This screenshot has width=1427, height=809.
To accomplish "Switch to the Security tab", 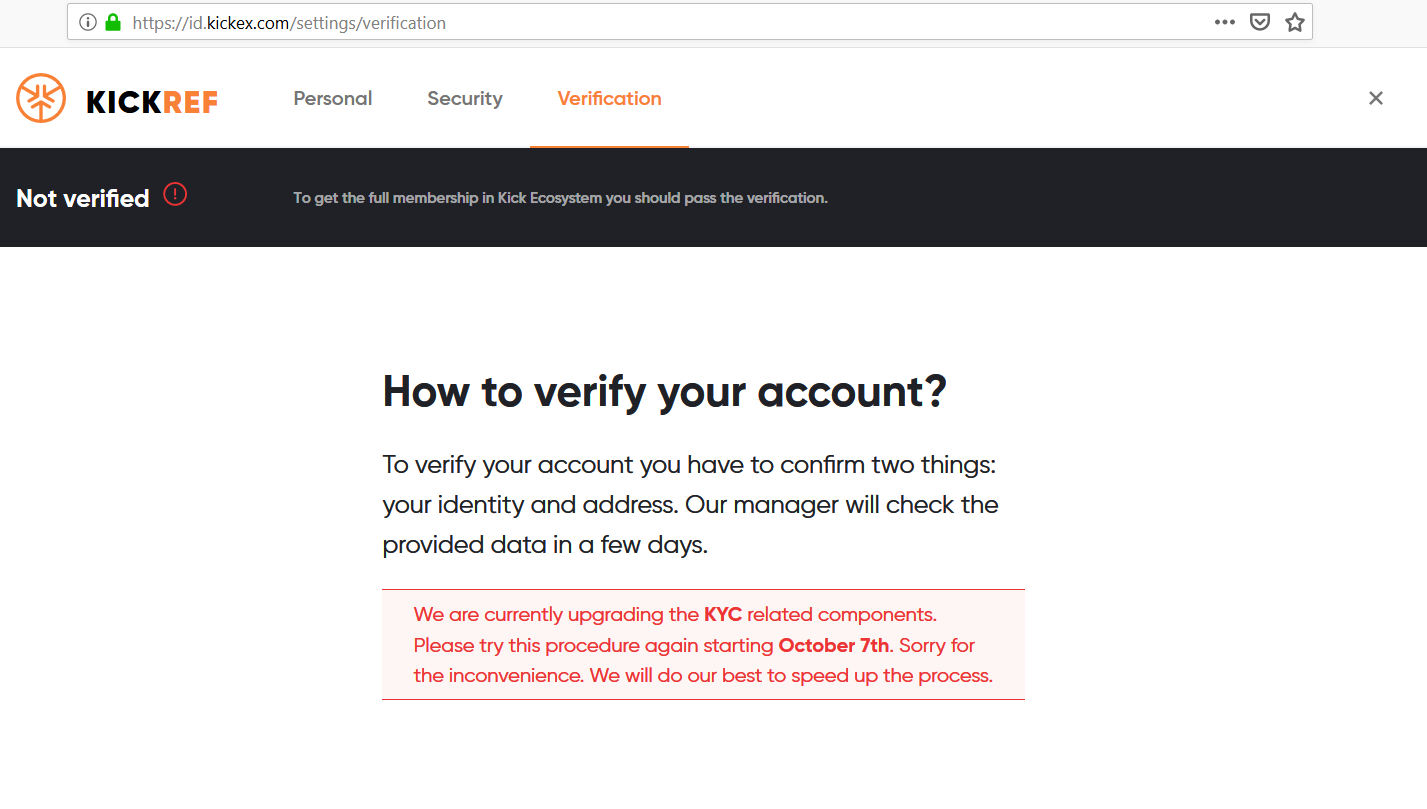I will (465, 98).
